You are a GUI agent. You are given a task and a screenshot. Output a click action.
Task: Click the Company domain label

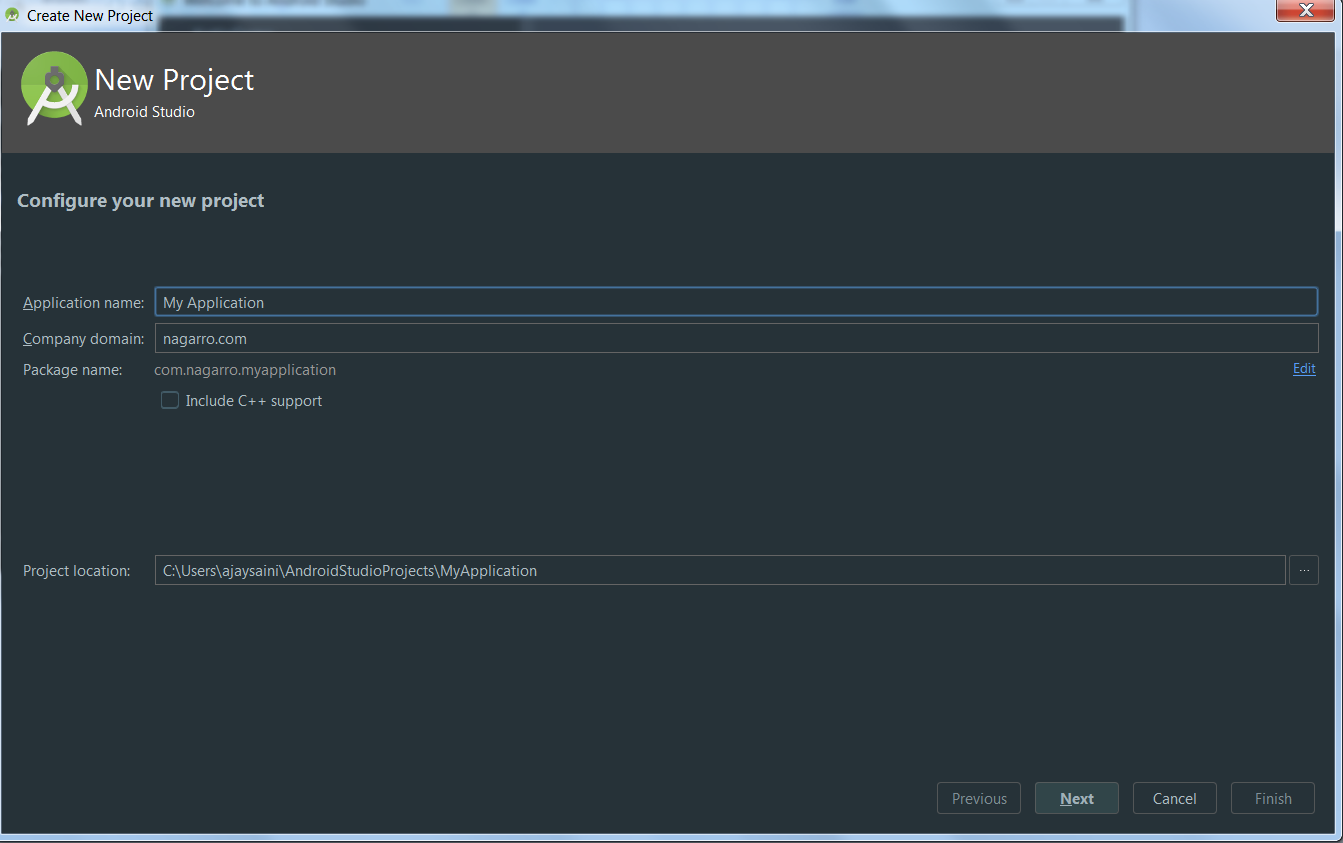click(85, 339)
